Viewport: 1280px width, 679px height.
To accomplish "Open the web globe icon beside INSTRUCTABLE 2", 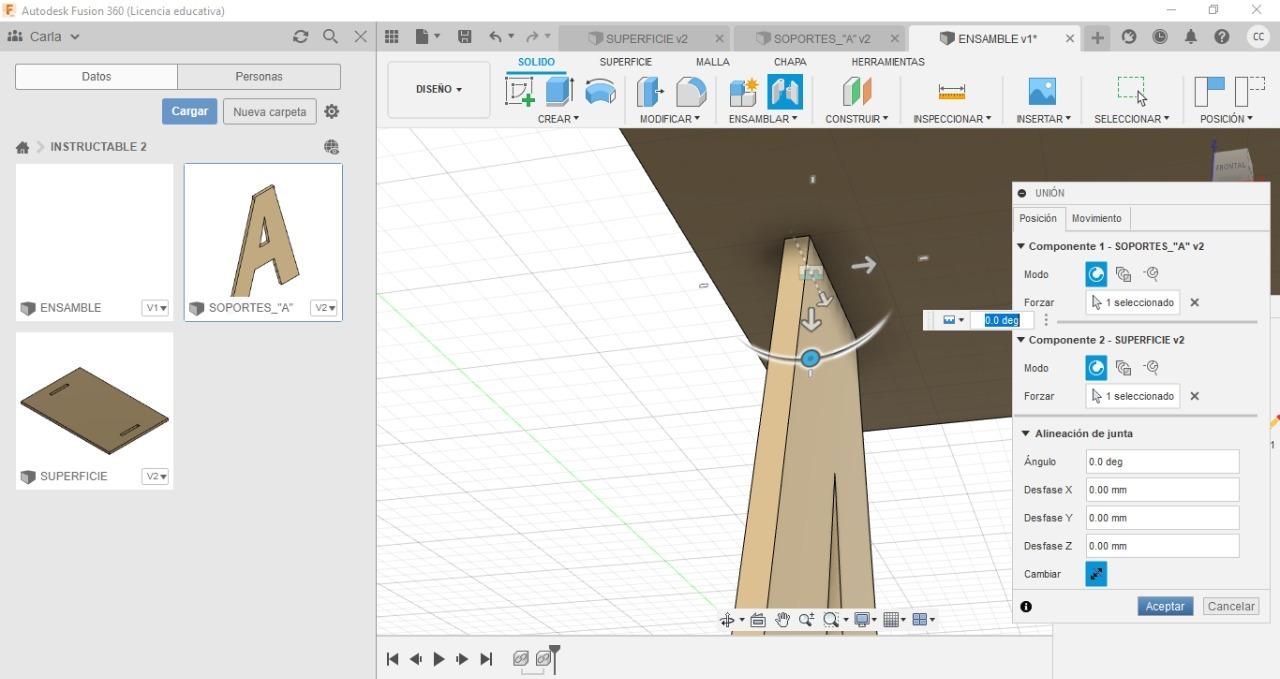I will coord(332,147).
